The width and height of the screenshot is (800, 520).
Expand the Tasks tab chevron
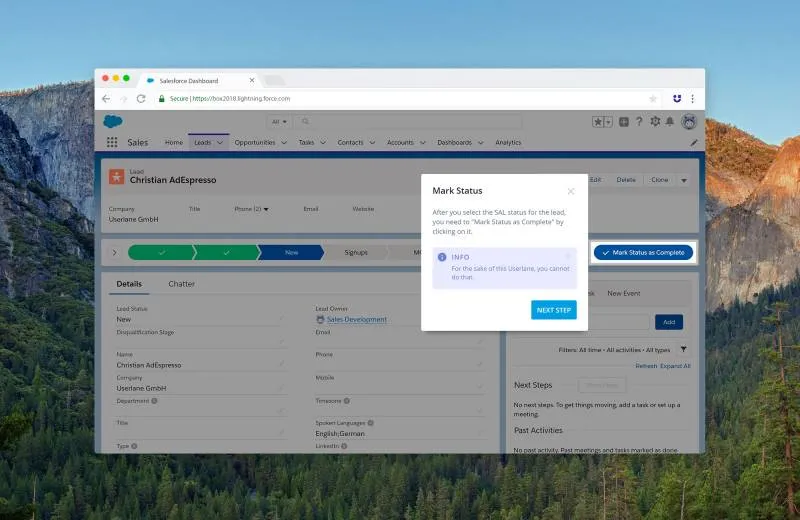[322, 143]
